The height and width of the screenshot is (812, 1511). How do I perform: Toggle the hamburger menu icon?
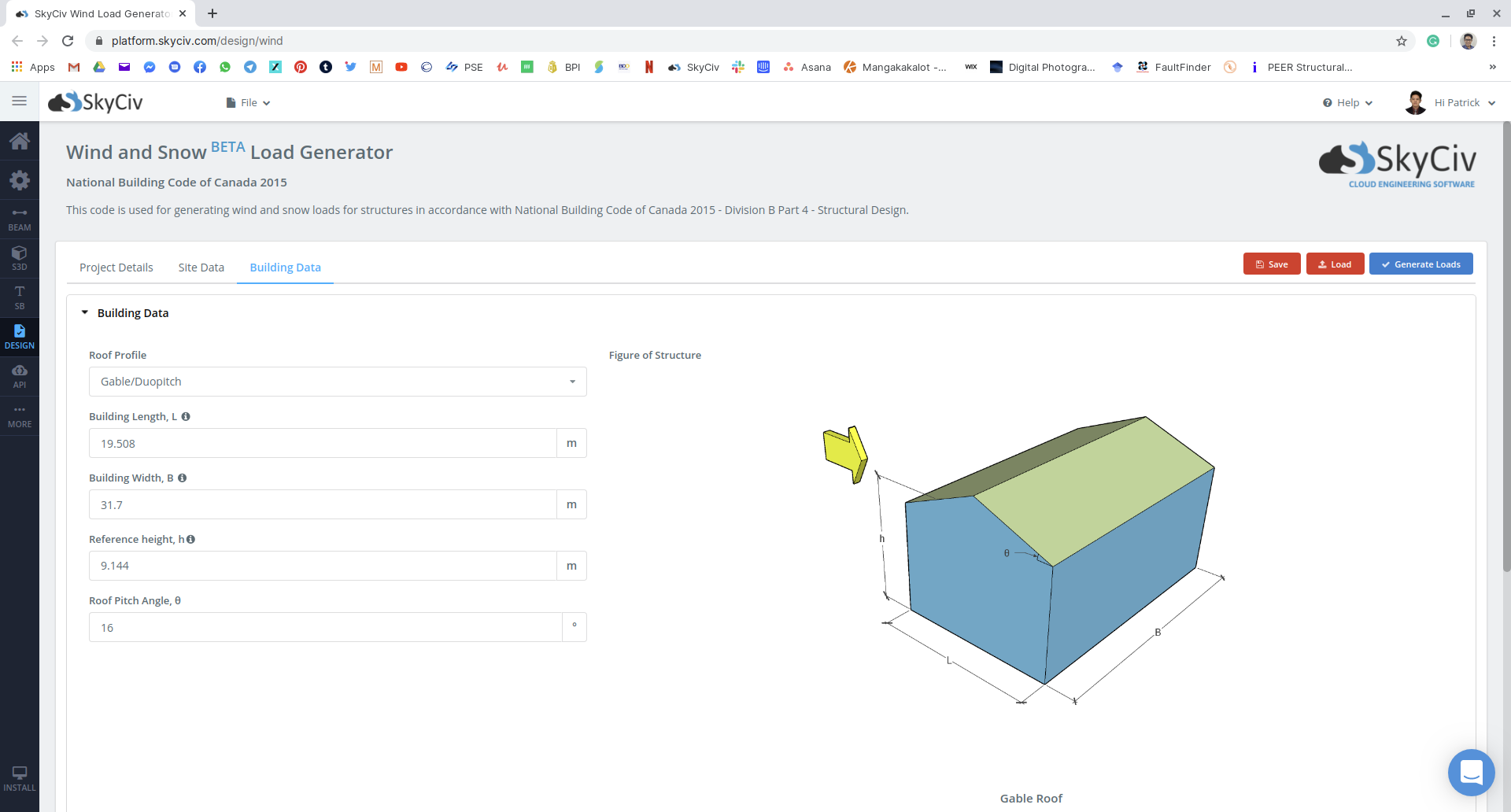[x=20, y=101]
